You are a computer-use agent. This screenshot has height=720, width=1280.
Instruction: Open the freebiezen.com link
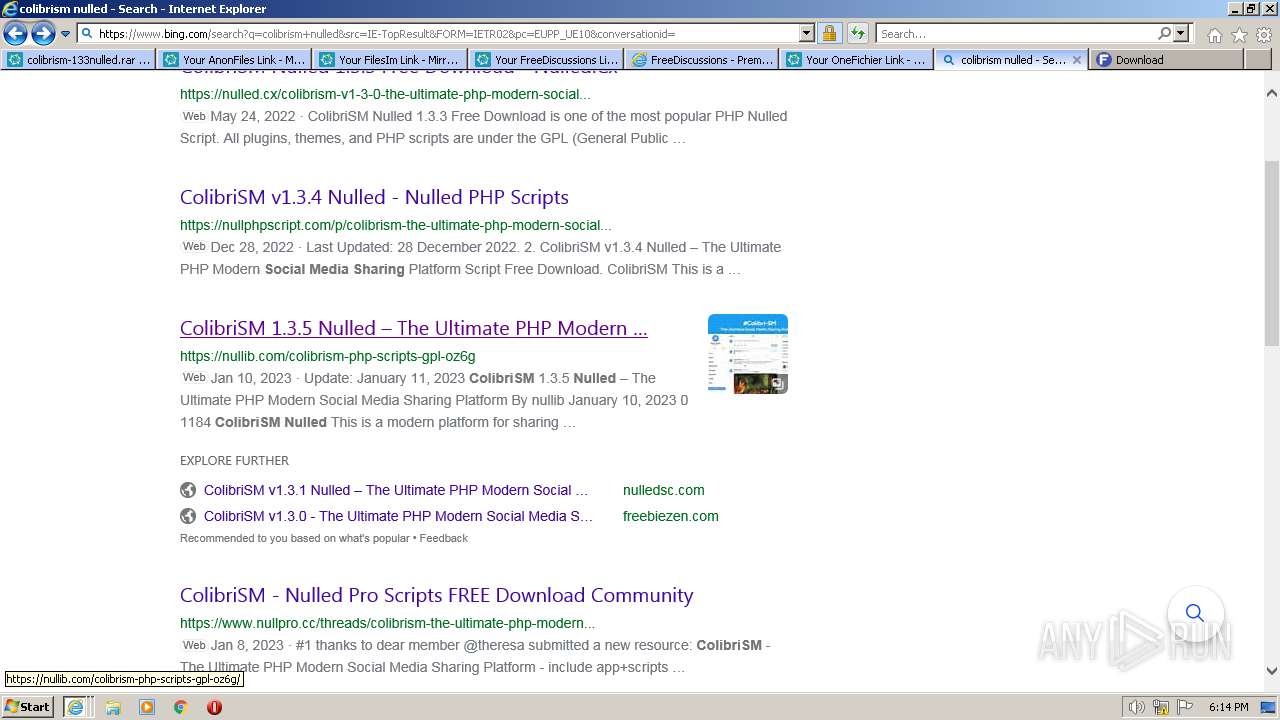(x=670, y=516)
